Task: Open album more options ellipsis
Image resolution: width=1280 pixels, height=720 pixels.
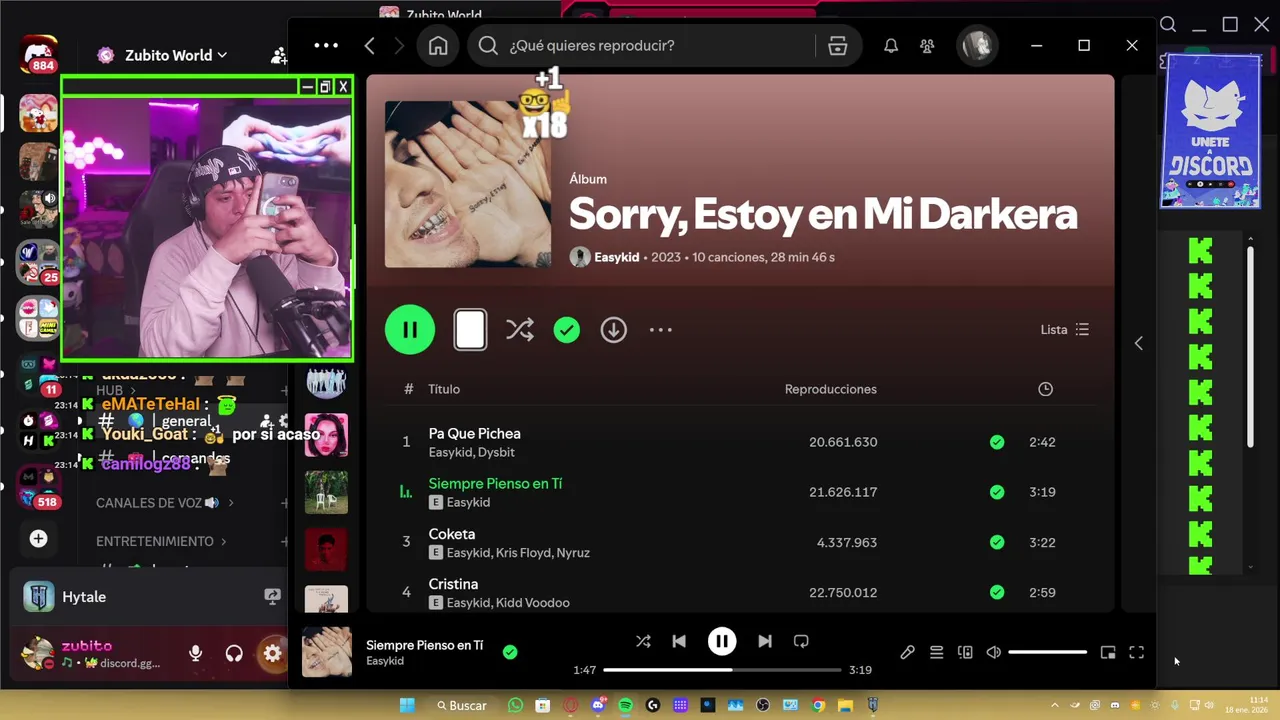Action: (661, 330)
